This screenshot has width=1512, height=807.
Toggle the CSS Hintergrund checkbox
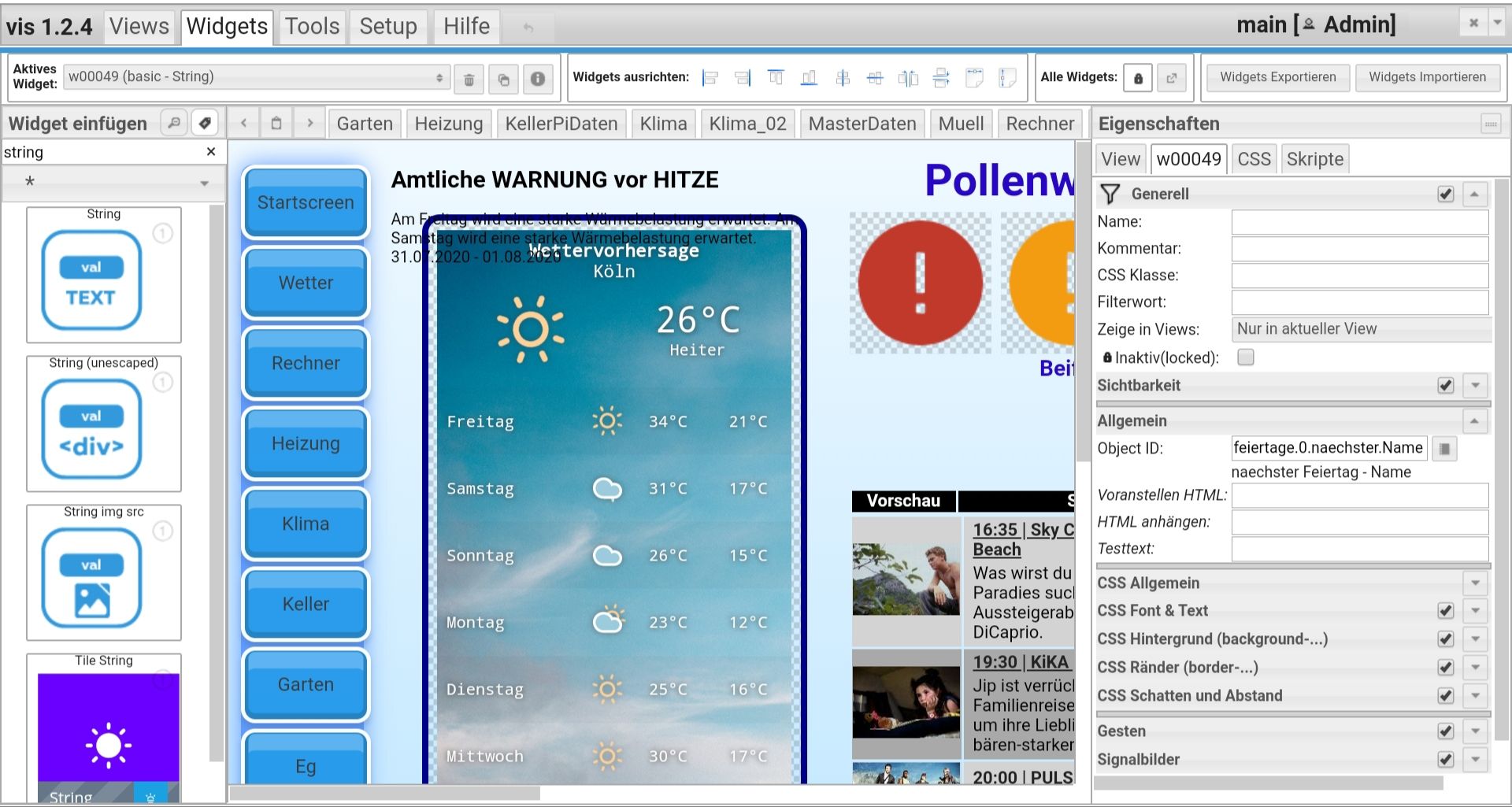(x=1446, y=639)
